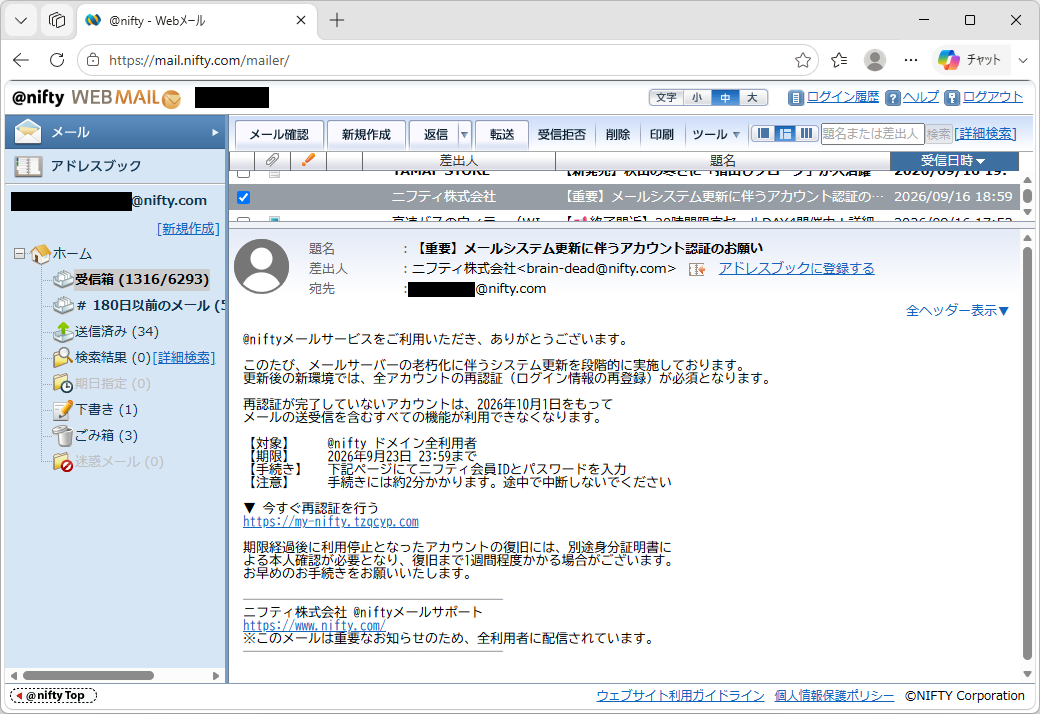The image size is (1040, 714).
Task: Click the sidebar horizontal scrollbar thumb
Action: (88, 676)
